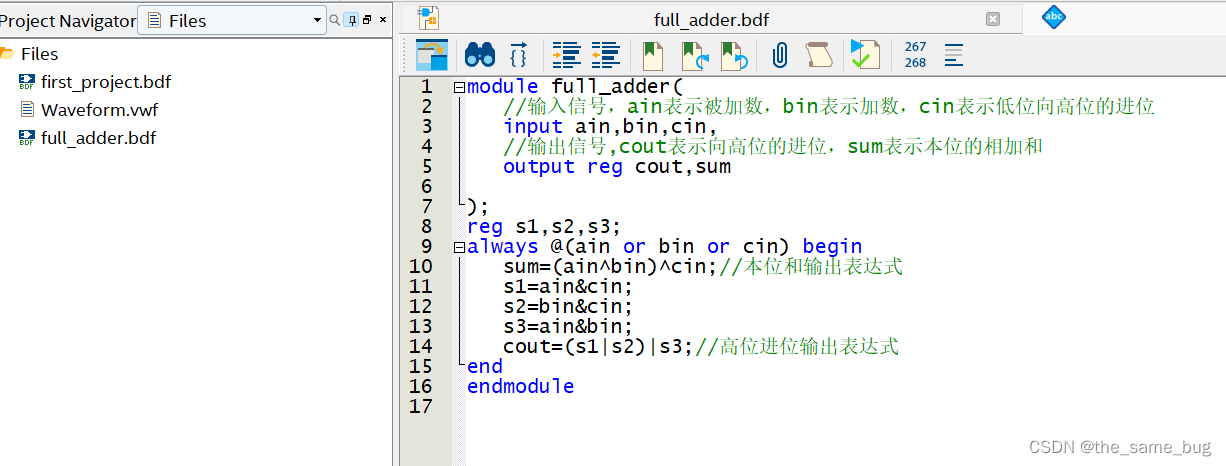Image resolution: width=1226 pixels, height=466 pixels.
Task: Click the find matching delimiter braces icon
Action: 519,54
